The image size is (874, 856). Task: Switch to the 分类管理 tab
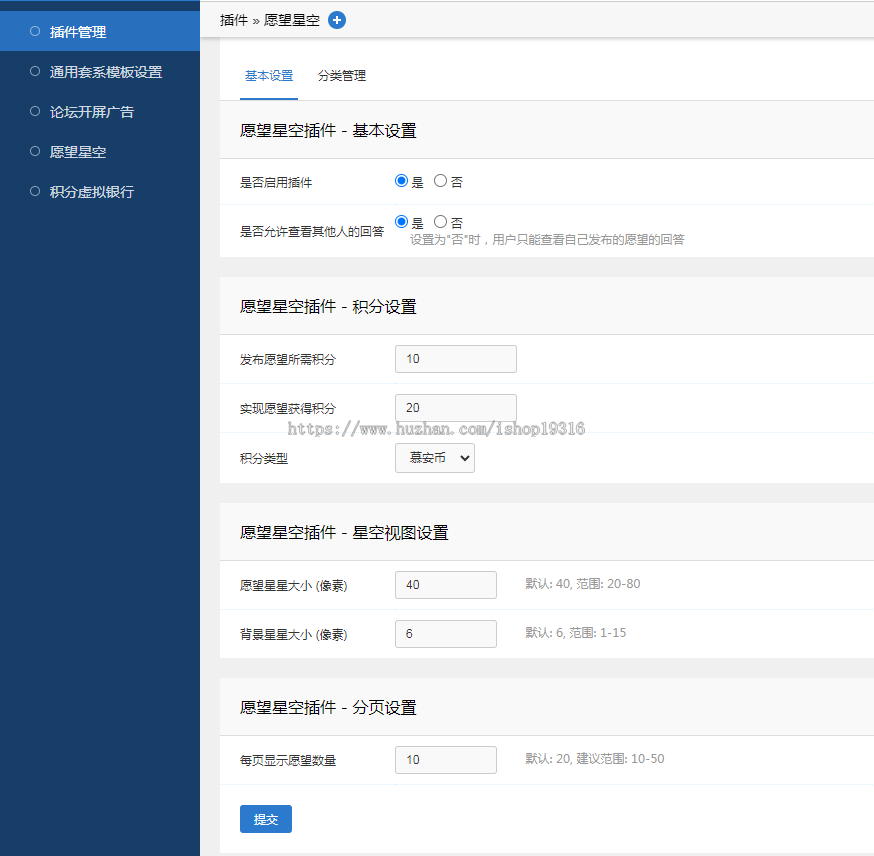342,76
